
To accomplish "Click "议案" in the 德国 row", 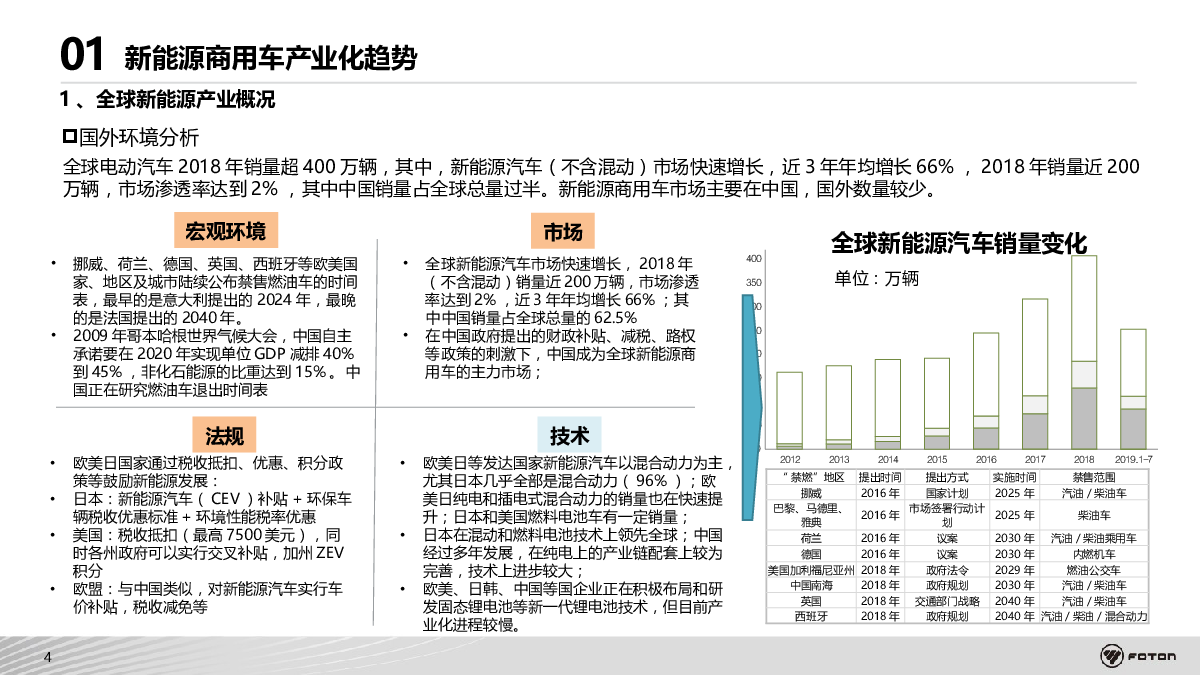I will [947, 554].
